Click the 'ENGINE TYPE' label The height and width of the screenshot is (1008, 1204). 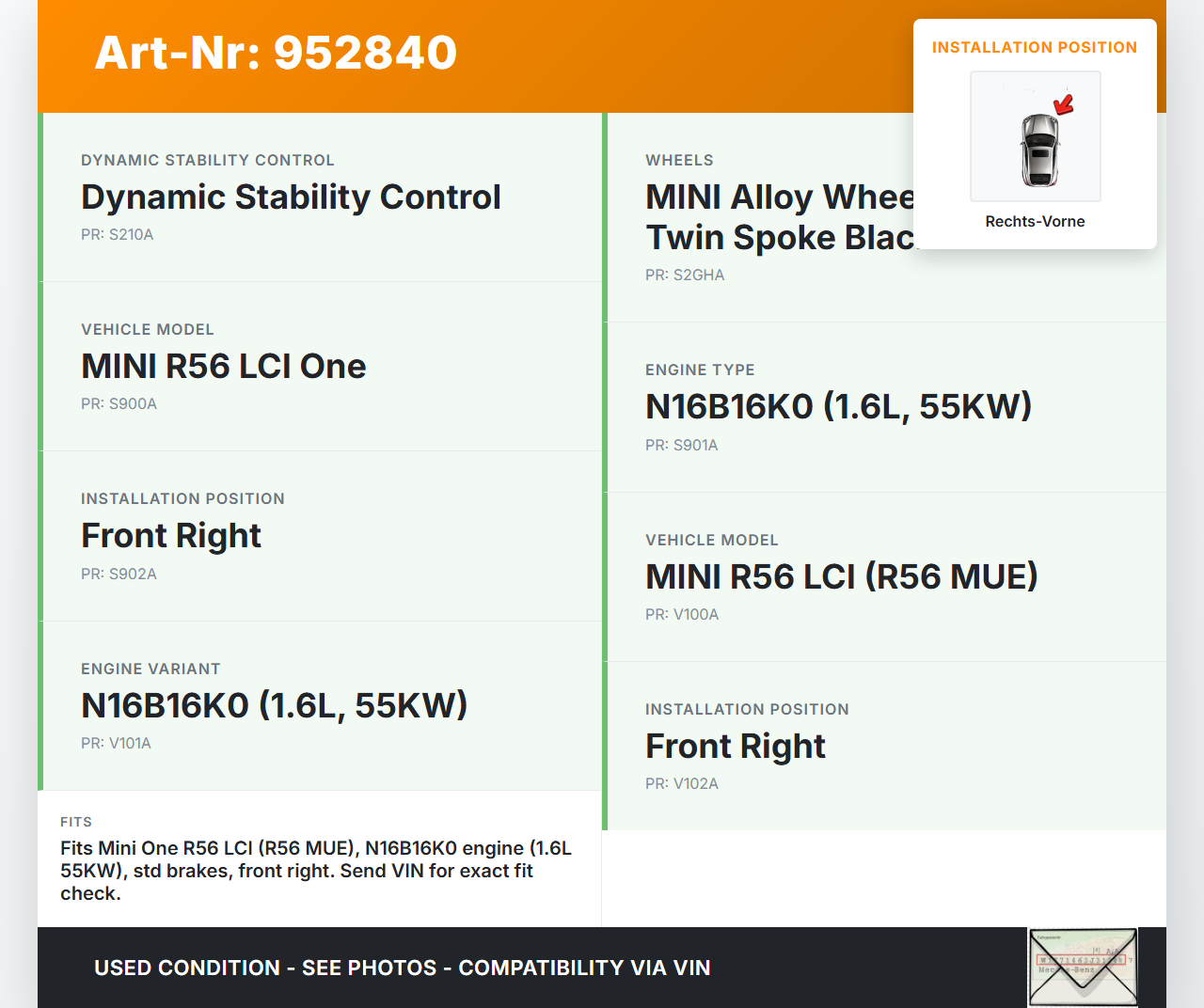point(700,370)
